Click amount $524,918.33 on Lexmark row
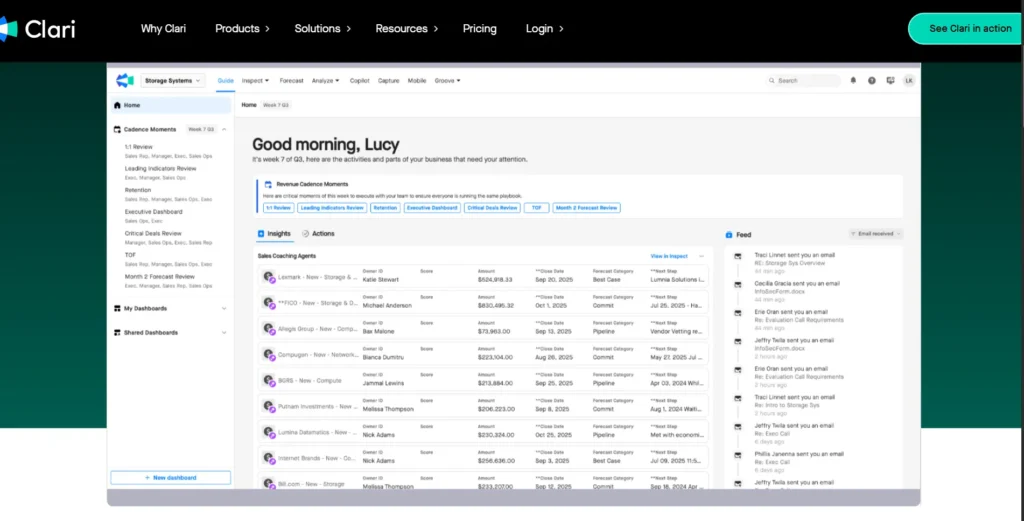 [494, 279]
